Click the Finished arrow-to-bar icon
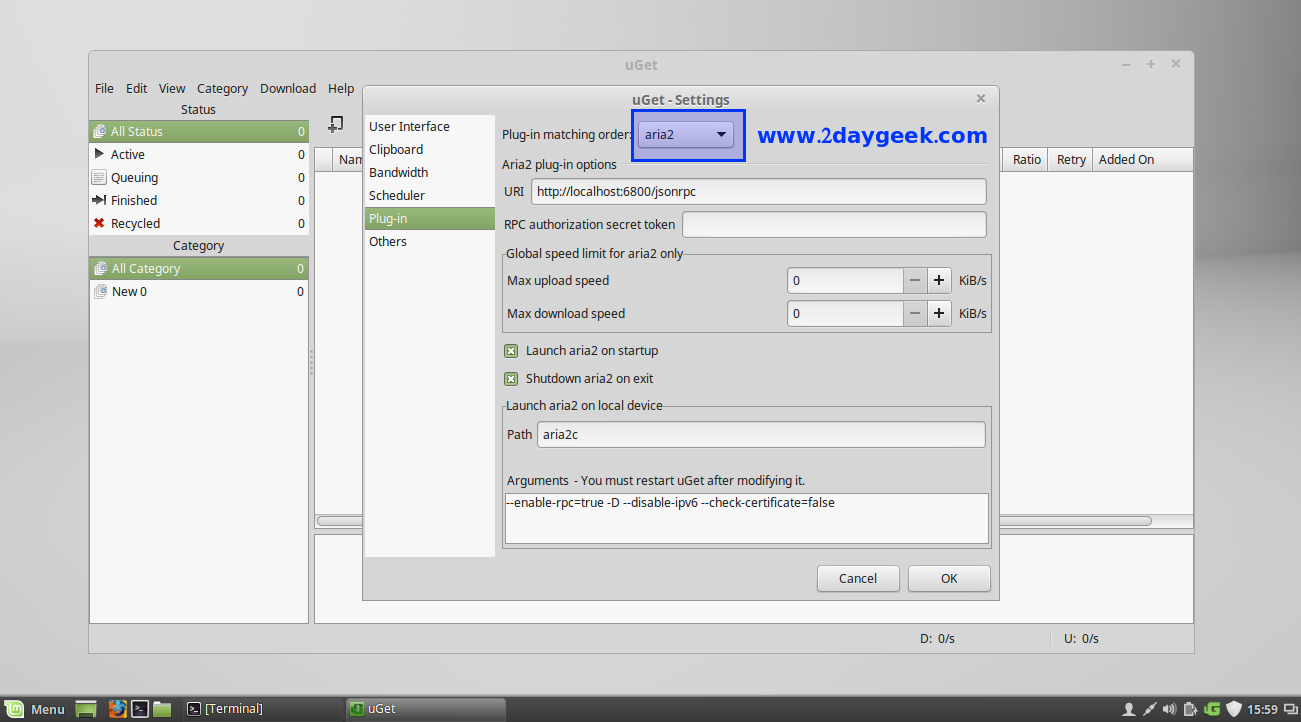 [x=99, y=200]
